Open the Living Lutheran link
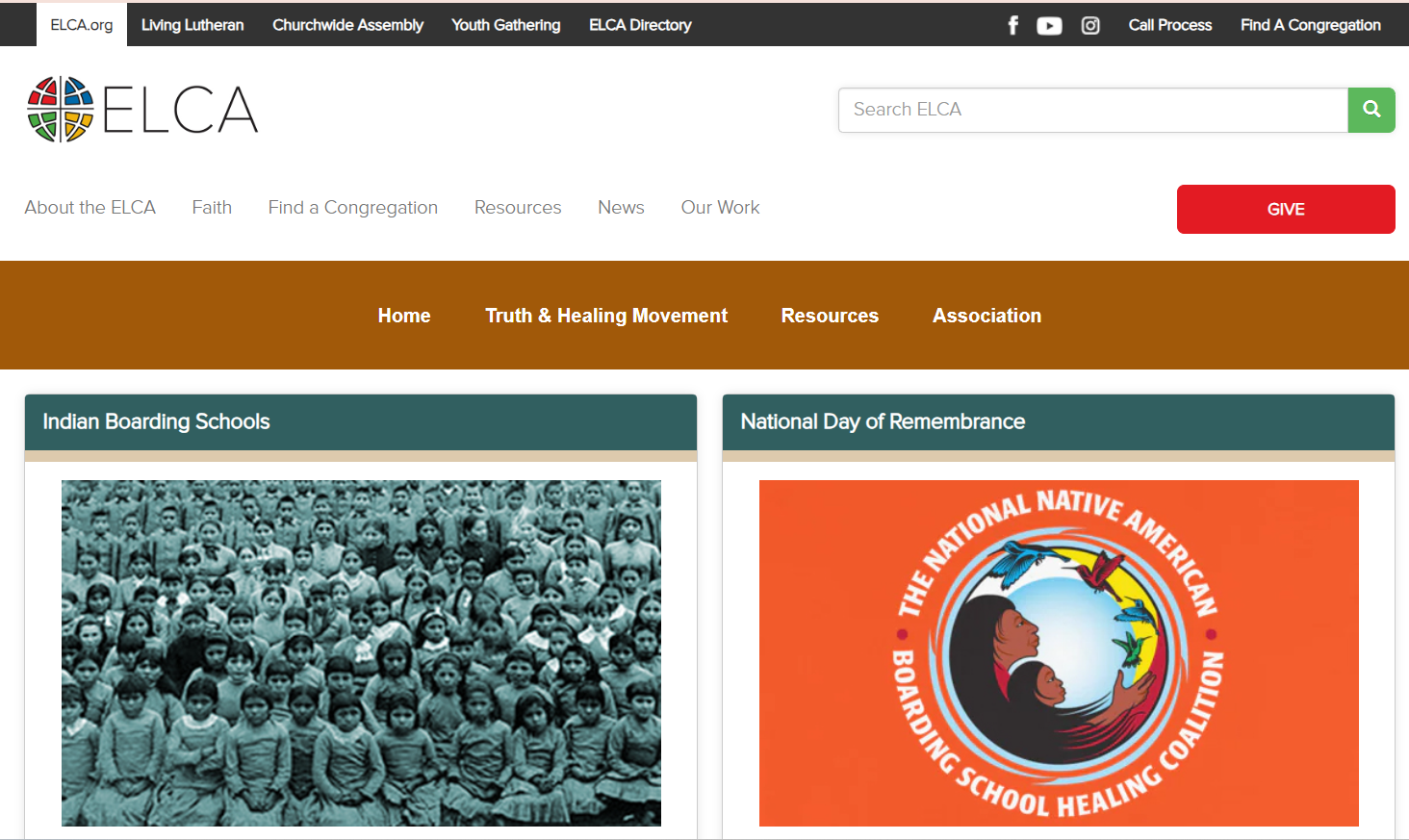Viewport: 1409px width, 840px height. pyautogui.click(x=192, y=25)
